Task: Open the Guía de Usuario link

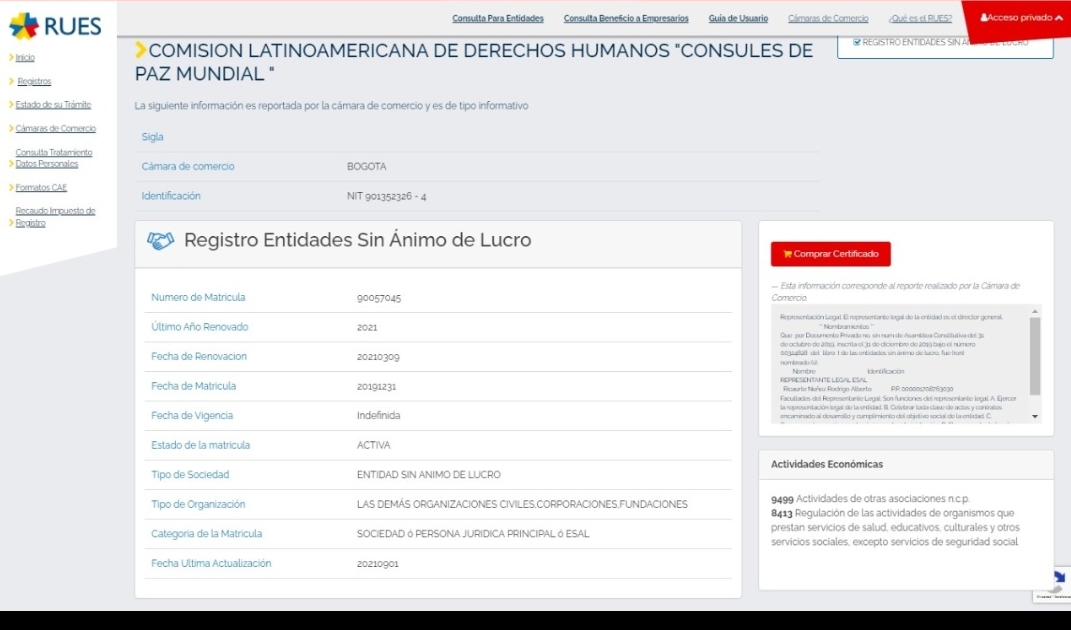Action: 738,18
